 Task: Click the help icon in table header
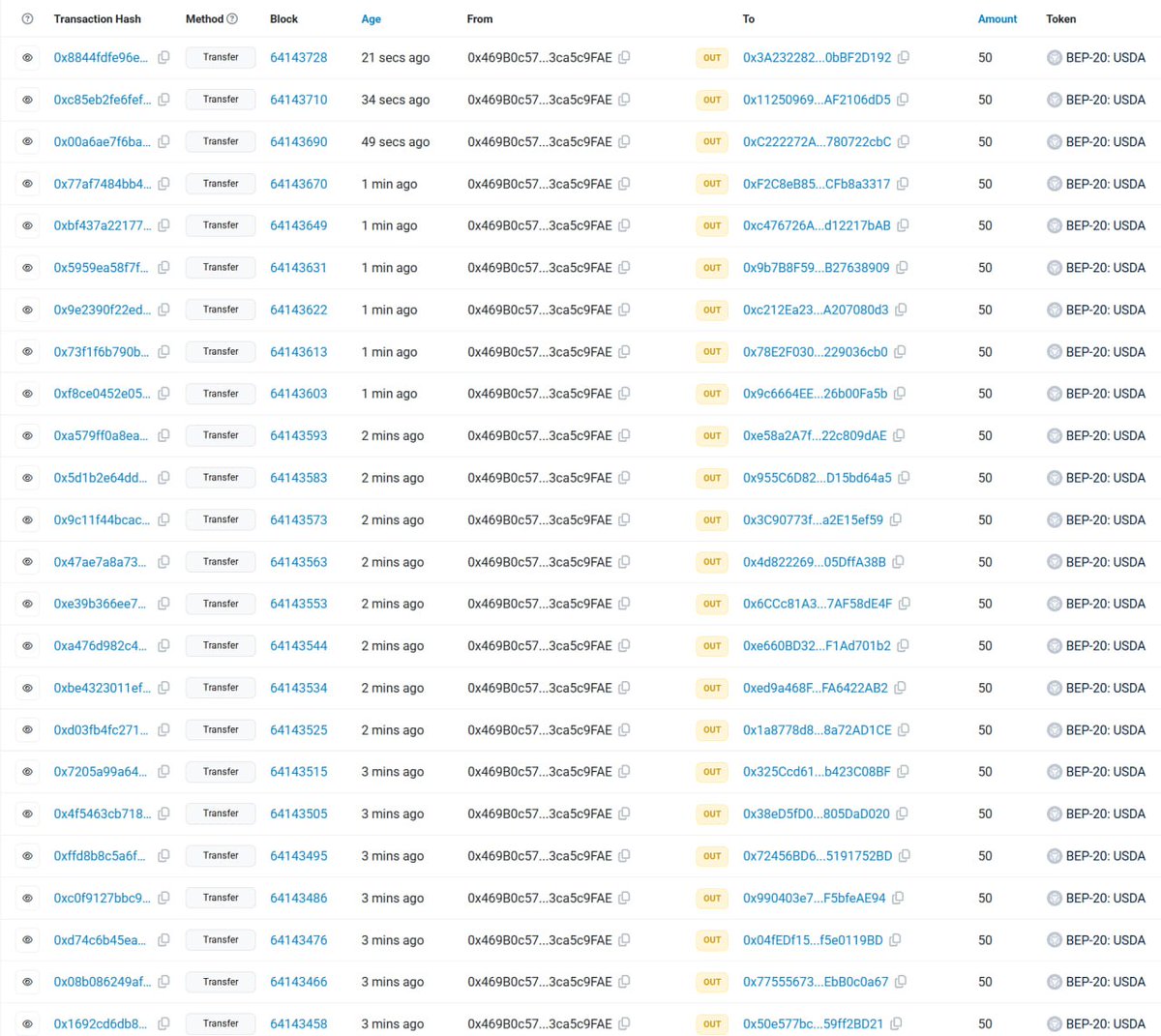pos(27,19)
